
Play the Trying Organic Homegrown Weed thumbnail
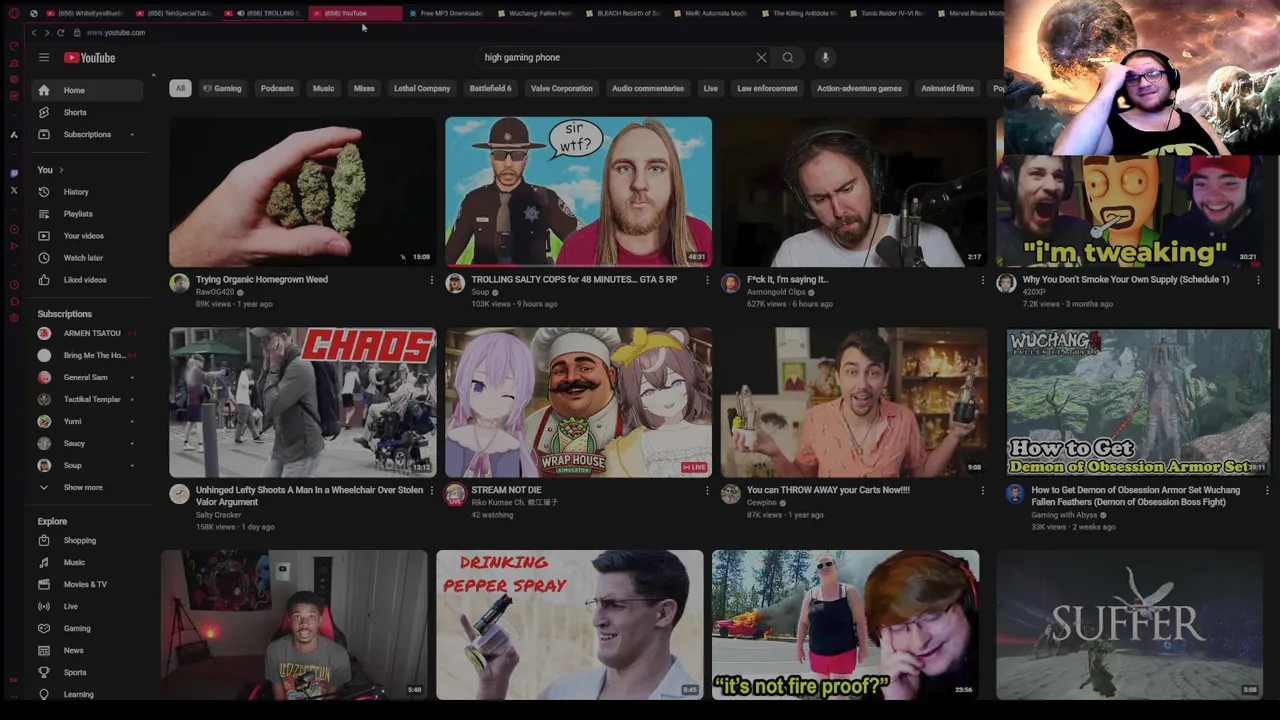302,192
